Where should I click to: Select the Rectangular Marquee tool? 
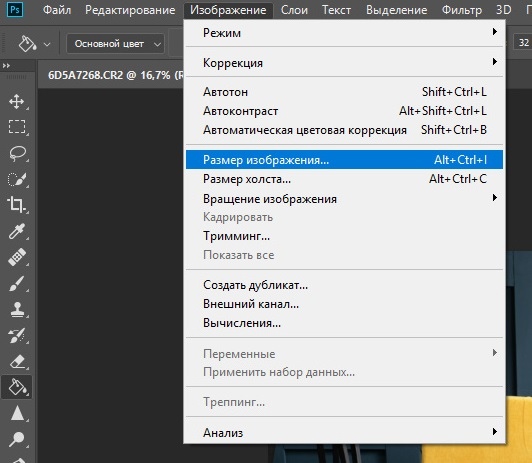pos(17,127)
